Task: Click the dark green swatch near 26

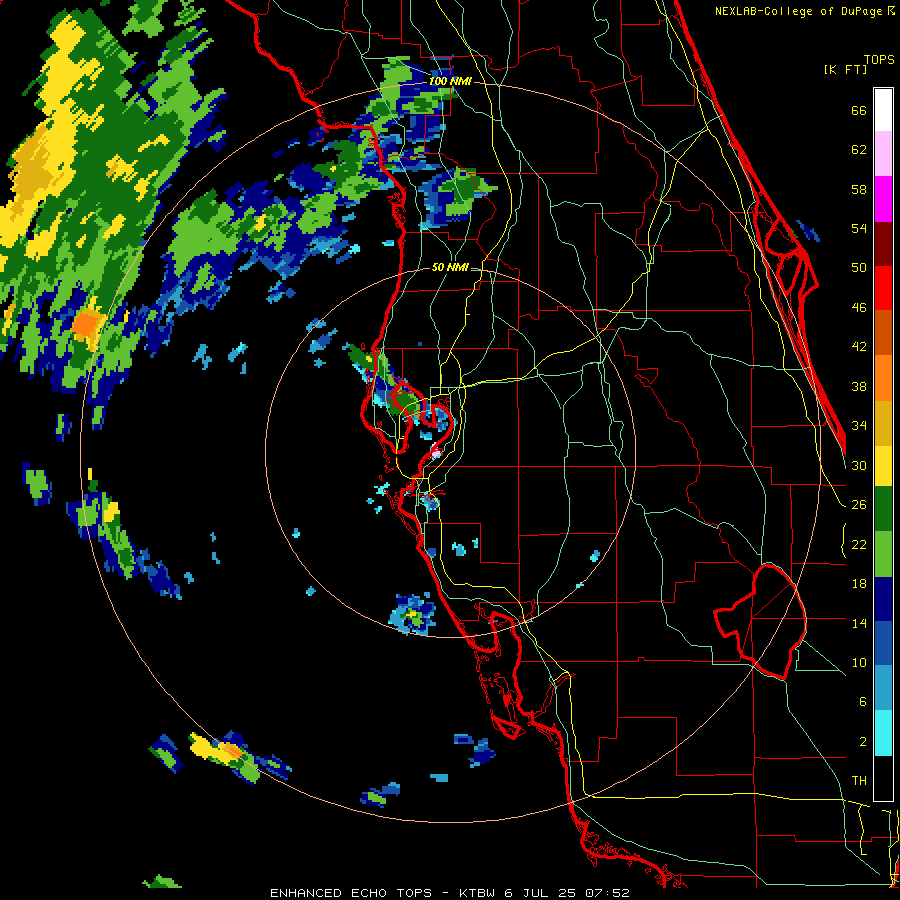Action: (x=883, y=509)
